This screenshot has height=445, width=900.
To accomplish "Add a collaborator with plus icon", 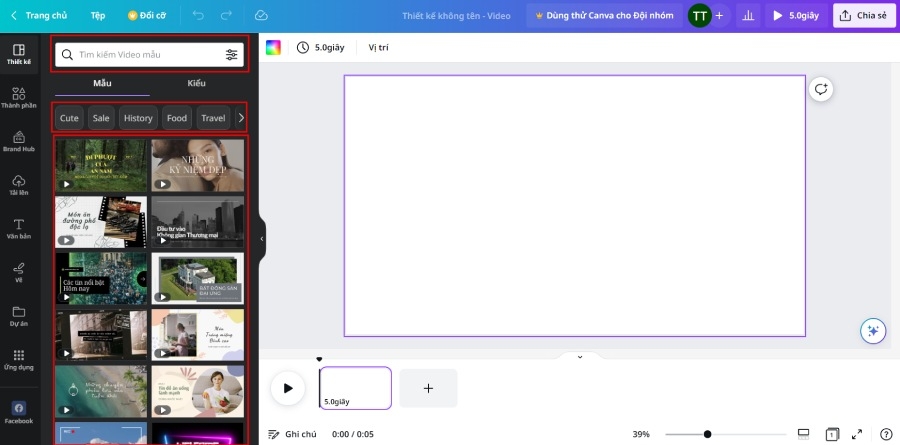I will pos(719,16).
